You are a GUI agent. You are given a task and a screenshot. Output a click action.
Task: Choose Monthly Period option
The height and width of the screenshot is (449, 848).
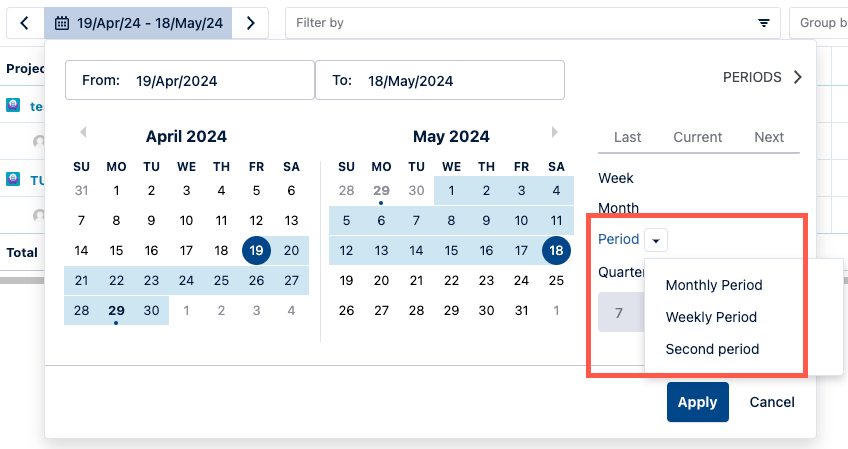(714, 285)
